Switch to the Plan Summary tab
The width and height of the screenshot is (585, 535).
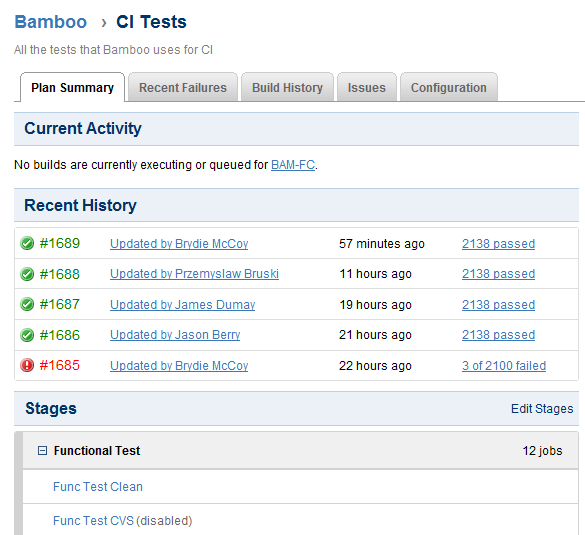(72, 88)
